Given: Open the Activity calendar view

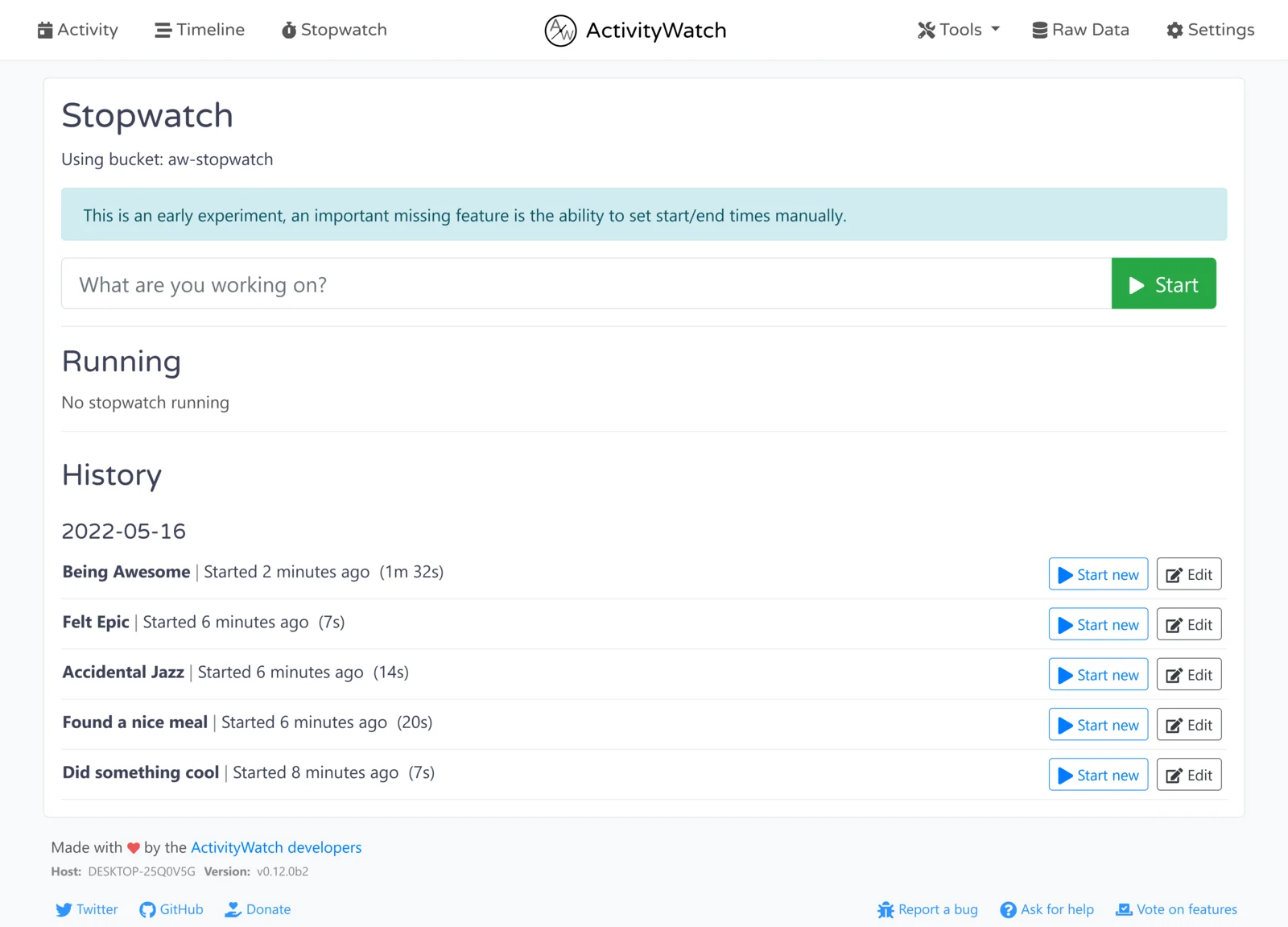Looking at the screenshot, I should point(77,30).
